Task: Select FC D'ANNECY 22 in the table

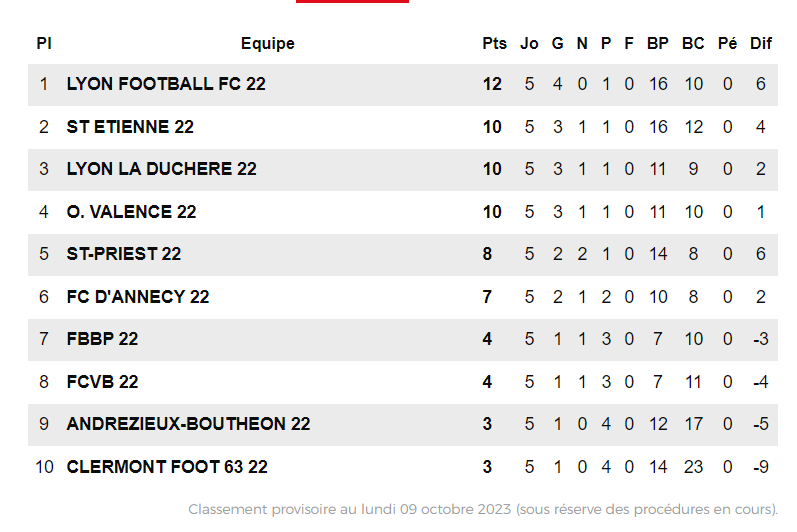Action: click(x=138, y=297)
